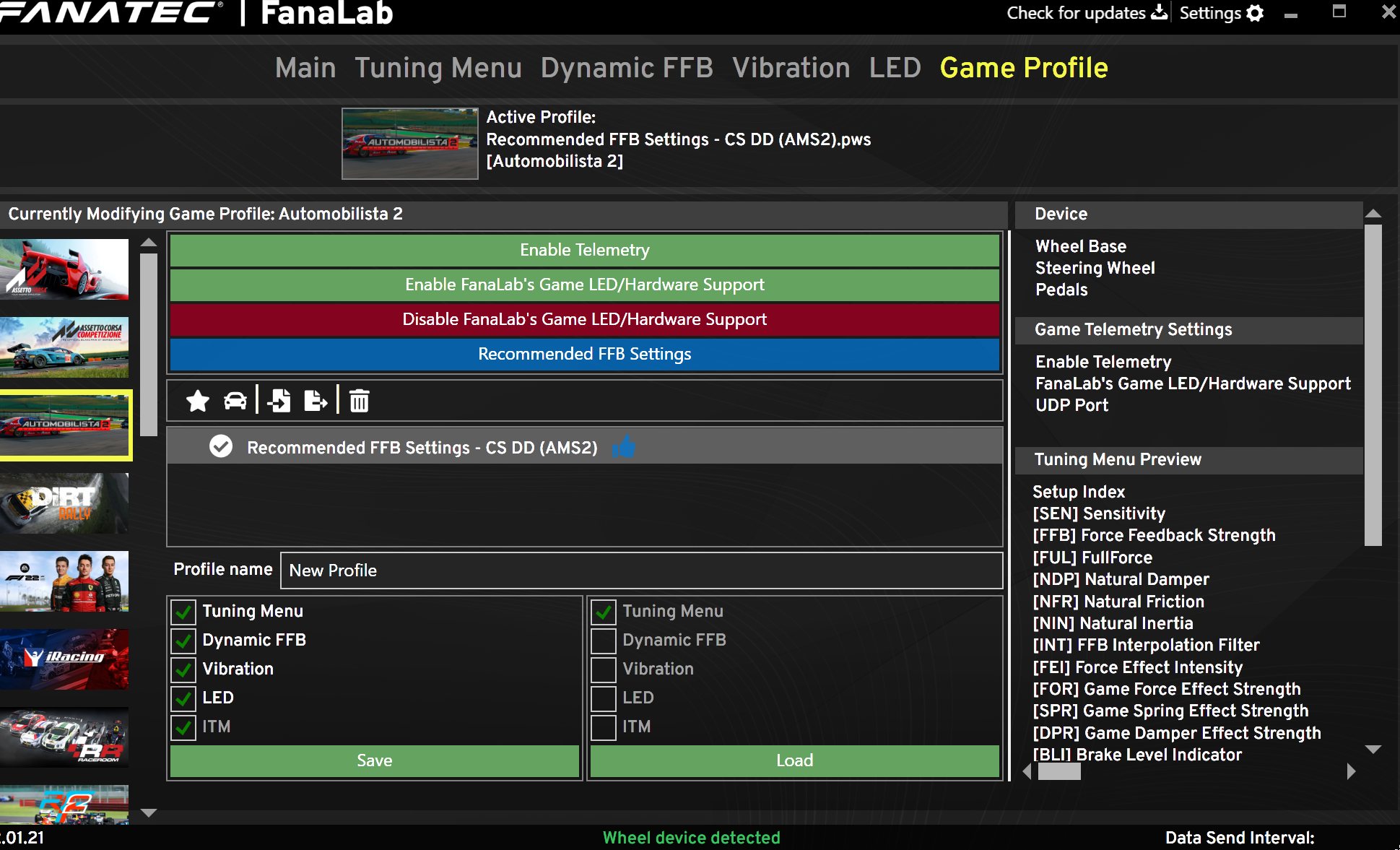Screen dimensions: 1400x850
Task: Click Enable FanaLab's Game LED/Hardware Support
Action: 585,285
